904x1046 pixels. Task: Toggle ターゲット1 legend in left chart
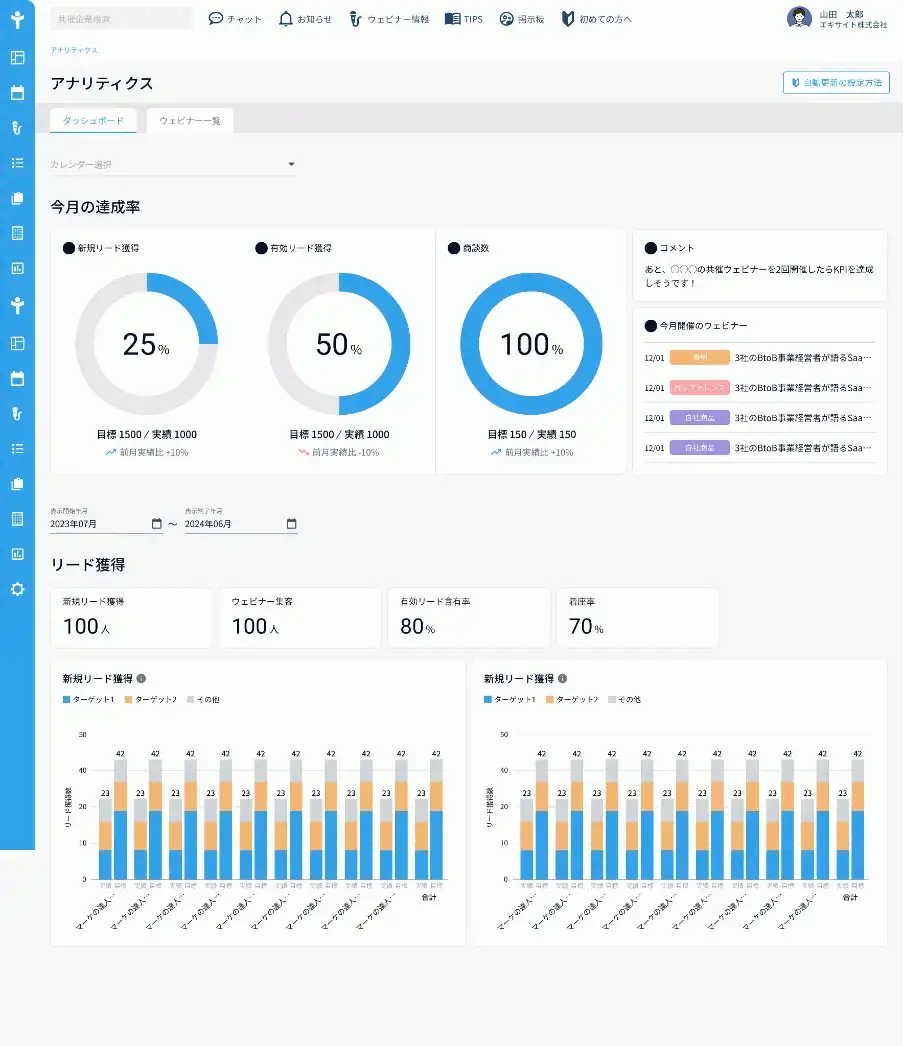pyautogui.click(x=89, y=700)
